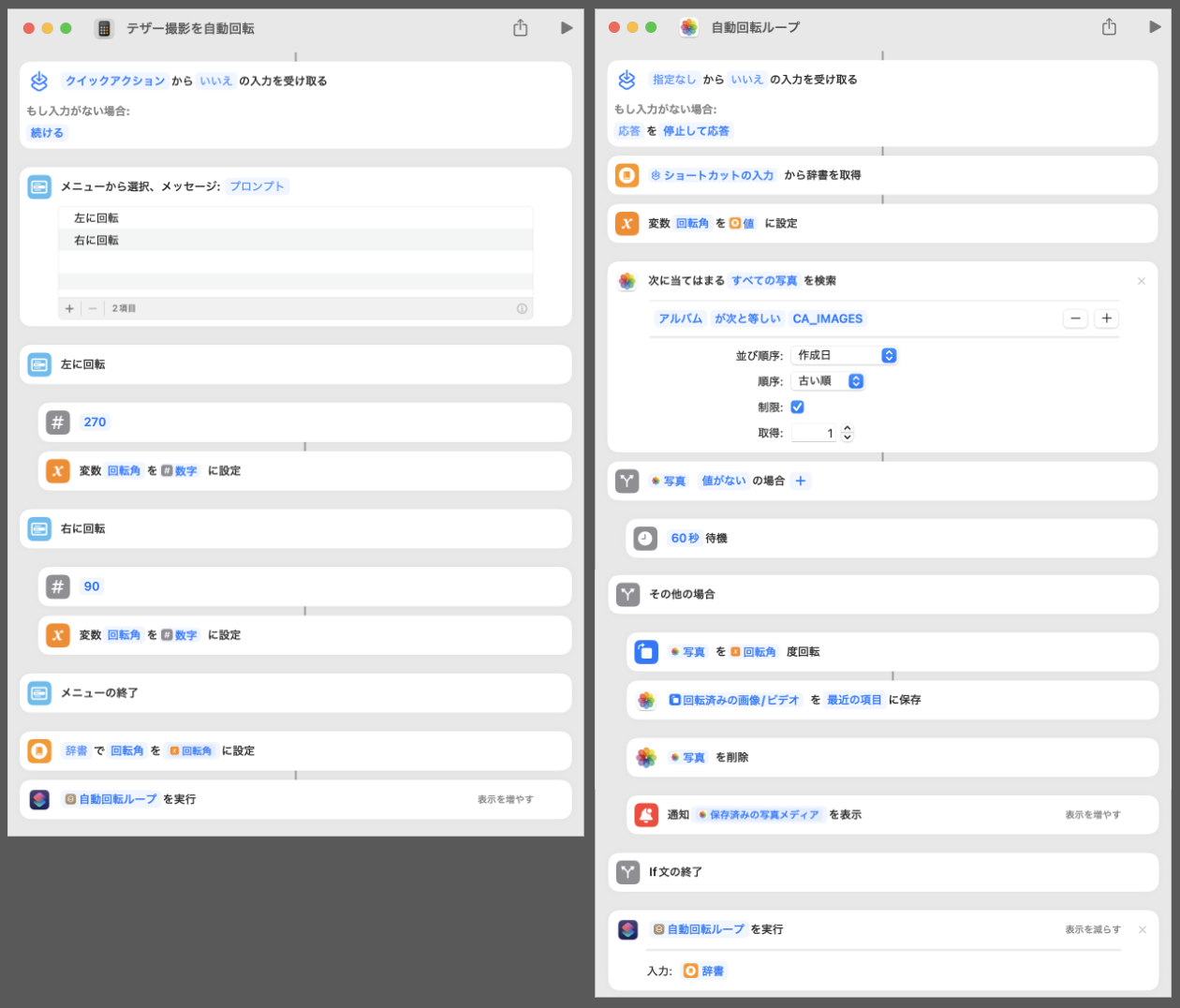Viewport: 1180px width, 1008px height.
Task: Open the アルバム filter field dropdown
Action: pyautogui.click(x=681, y=319)
